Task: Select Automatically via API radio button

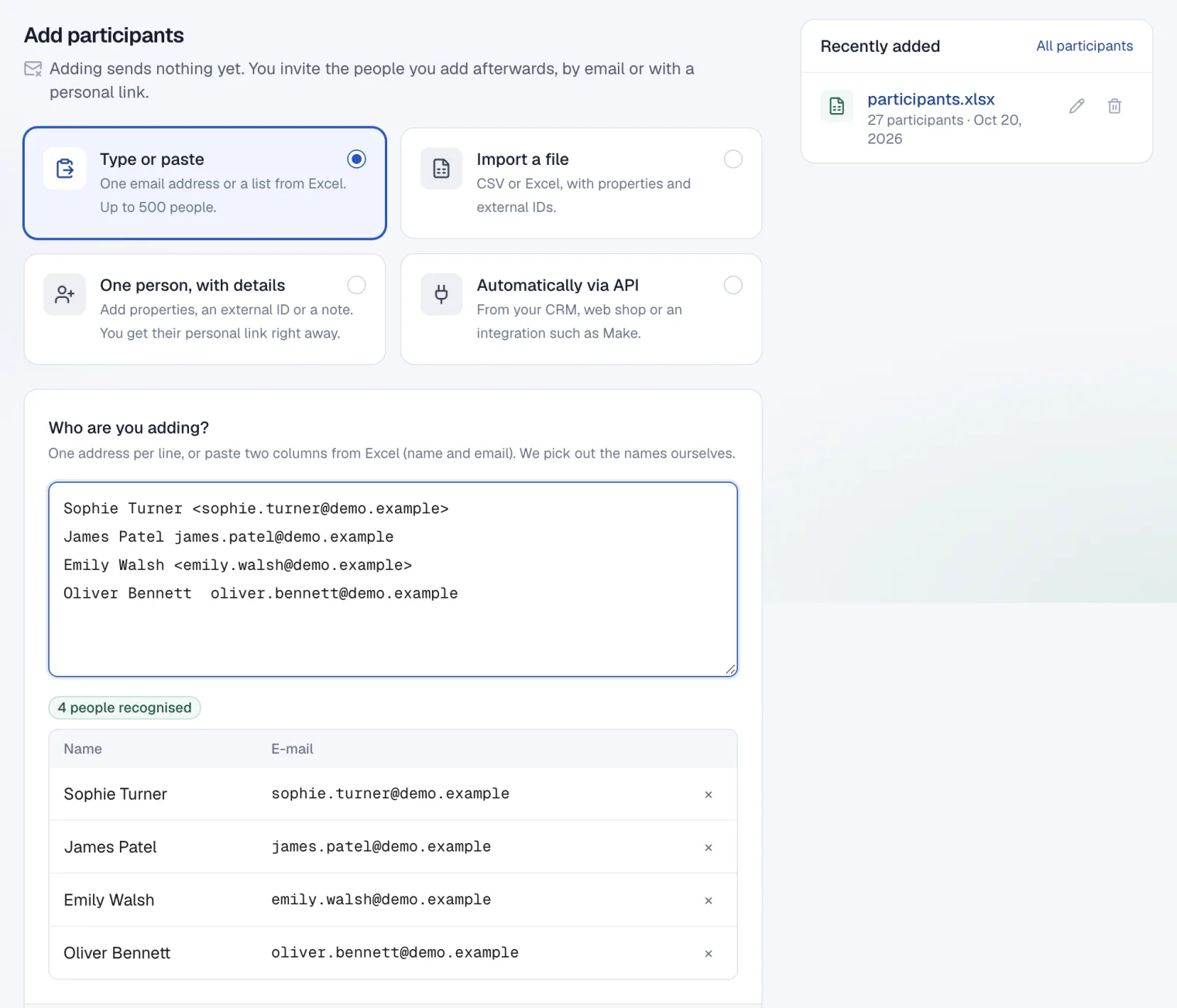Action: pyautogui.click(x=733, y=285)
